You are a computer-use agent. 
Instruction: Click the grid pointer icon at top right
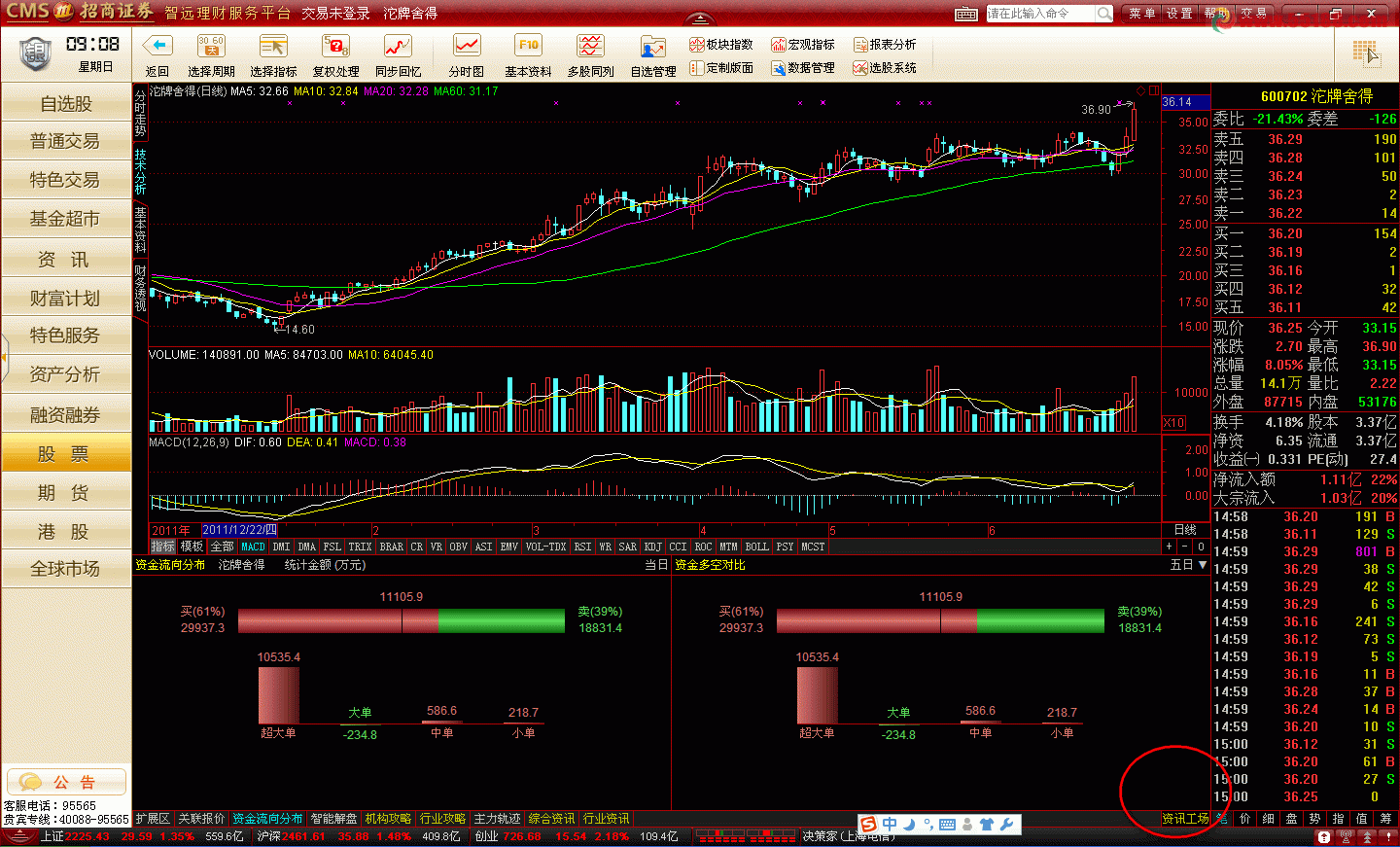1366,53
